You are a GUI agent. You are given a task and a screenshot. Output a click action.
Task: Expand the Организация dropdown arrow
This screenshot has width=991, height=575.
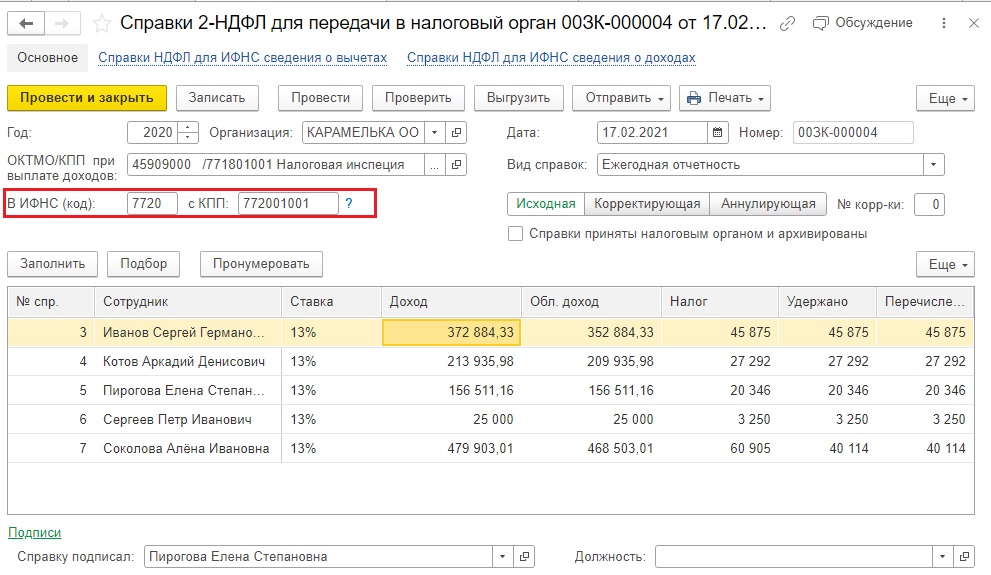pos(434,133)
